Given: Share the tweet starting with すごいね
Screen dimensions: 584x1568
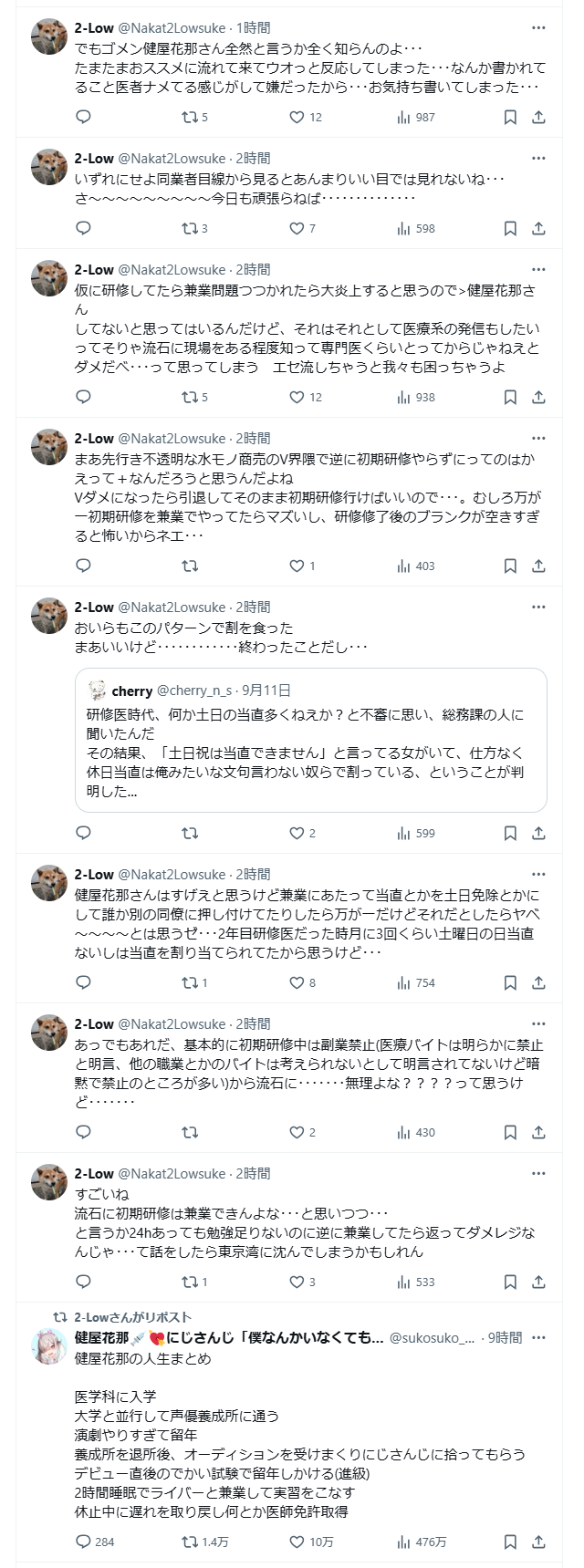Looking at the screenshot, I should pyautogui.click(x=538, y=1282).
